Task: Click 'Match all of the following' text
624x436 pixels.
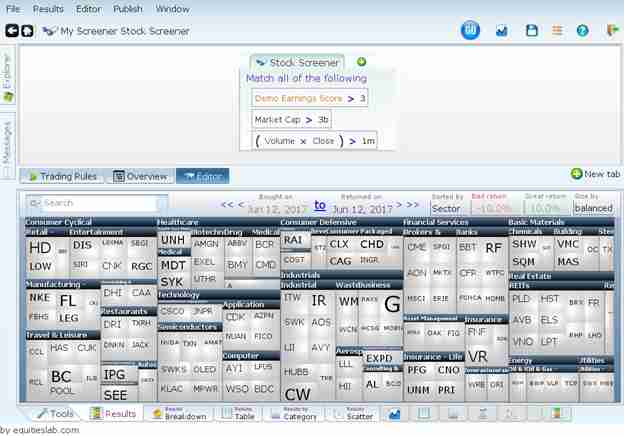Action: (x=306, y=78)
